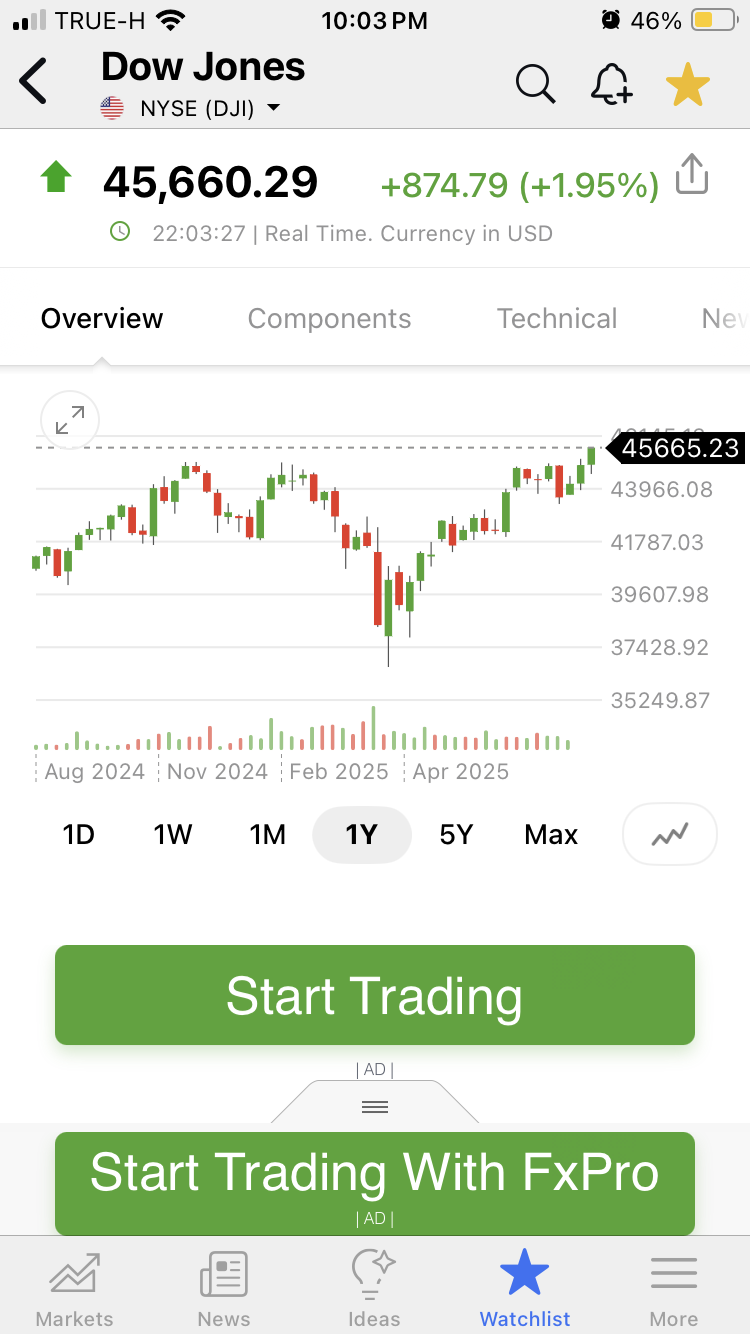Add price alert via bell icon

[x=610, y=83]
